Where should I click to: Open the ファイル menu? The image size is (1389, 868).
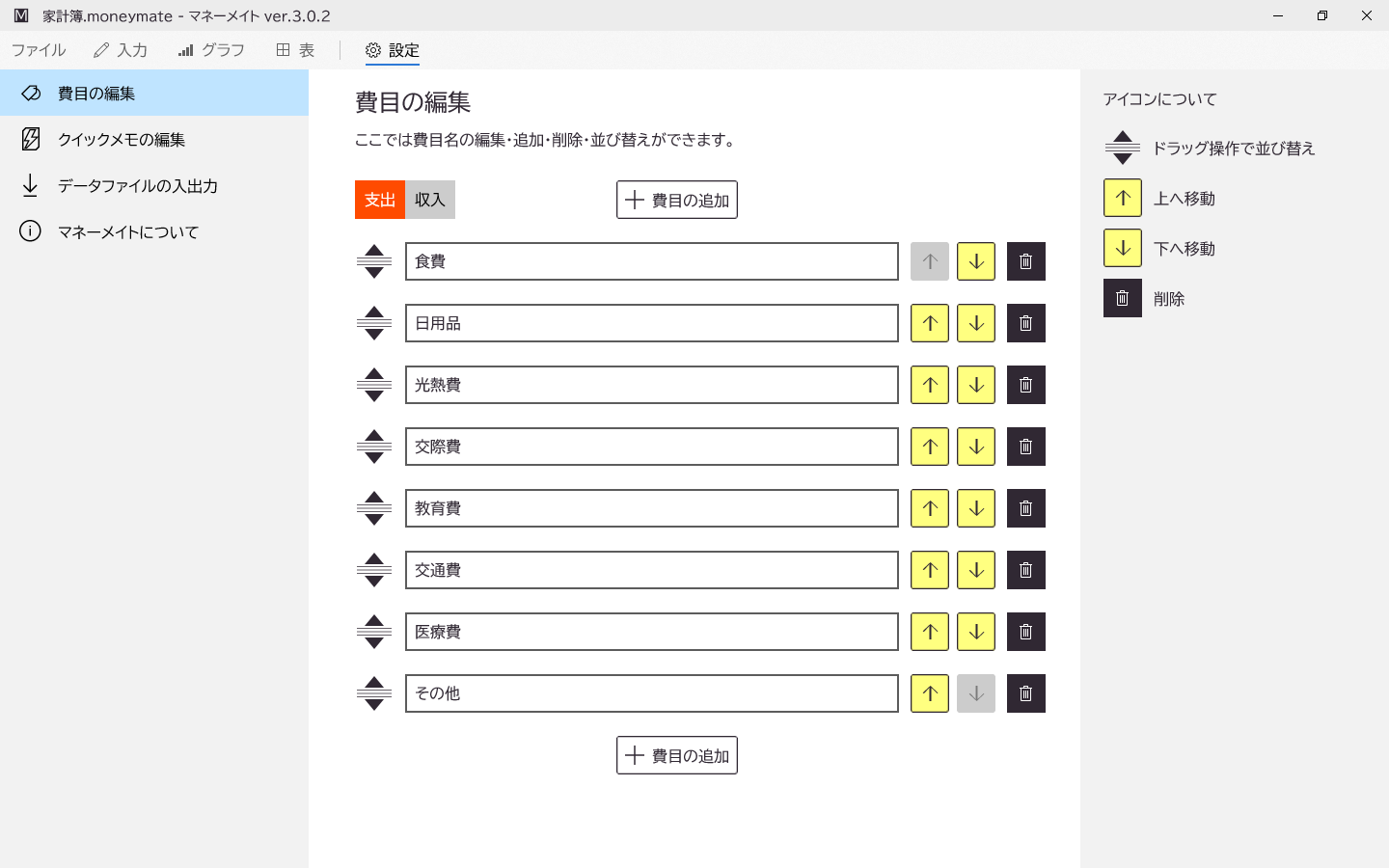pyautogui.click(x=39, y=50)
